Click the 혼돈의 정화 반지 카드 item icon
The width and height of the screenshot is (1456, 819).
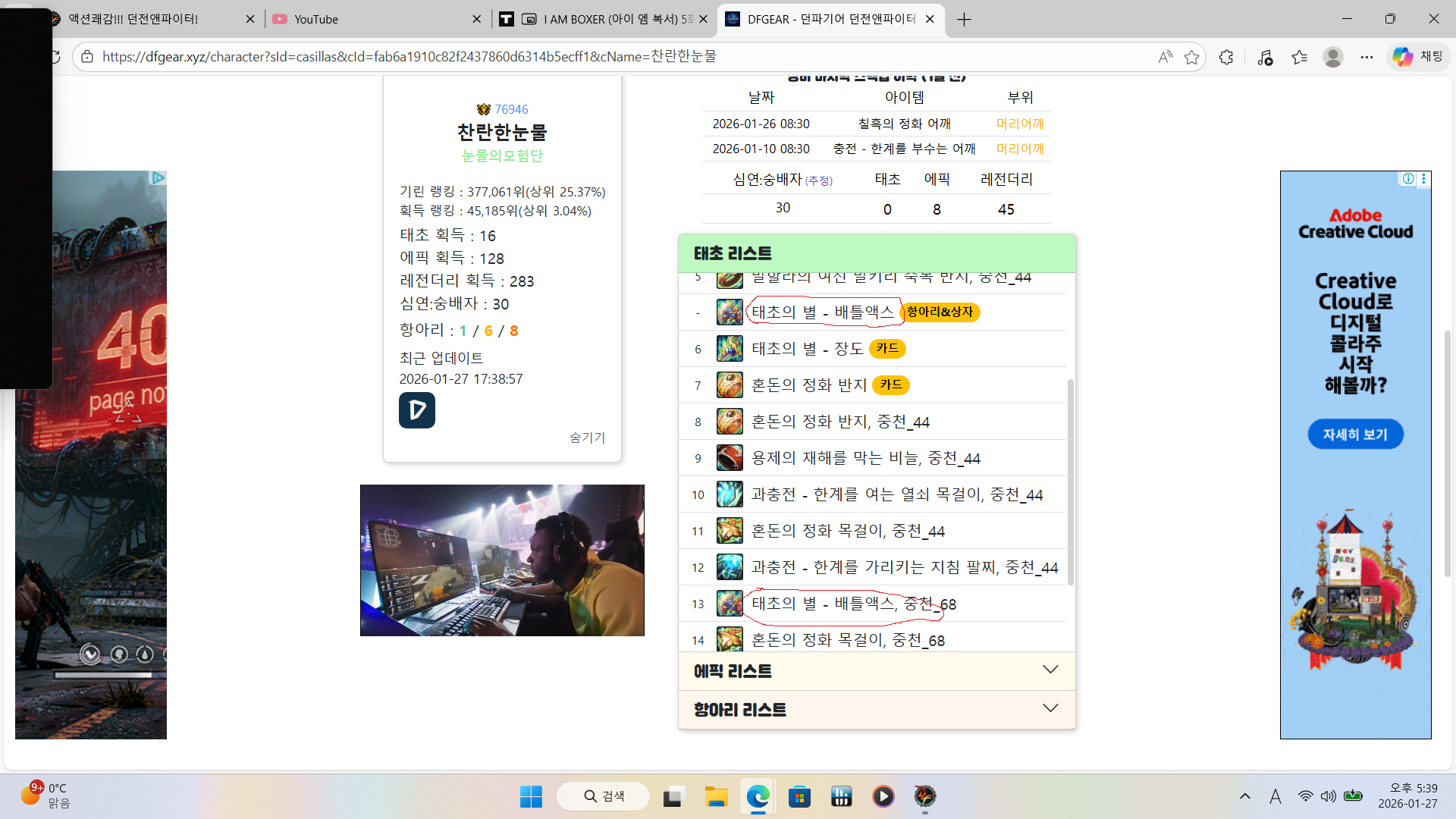(730, 385)
